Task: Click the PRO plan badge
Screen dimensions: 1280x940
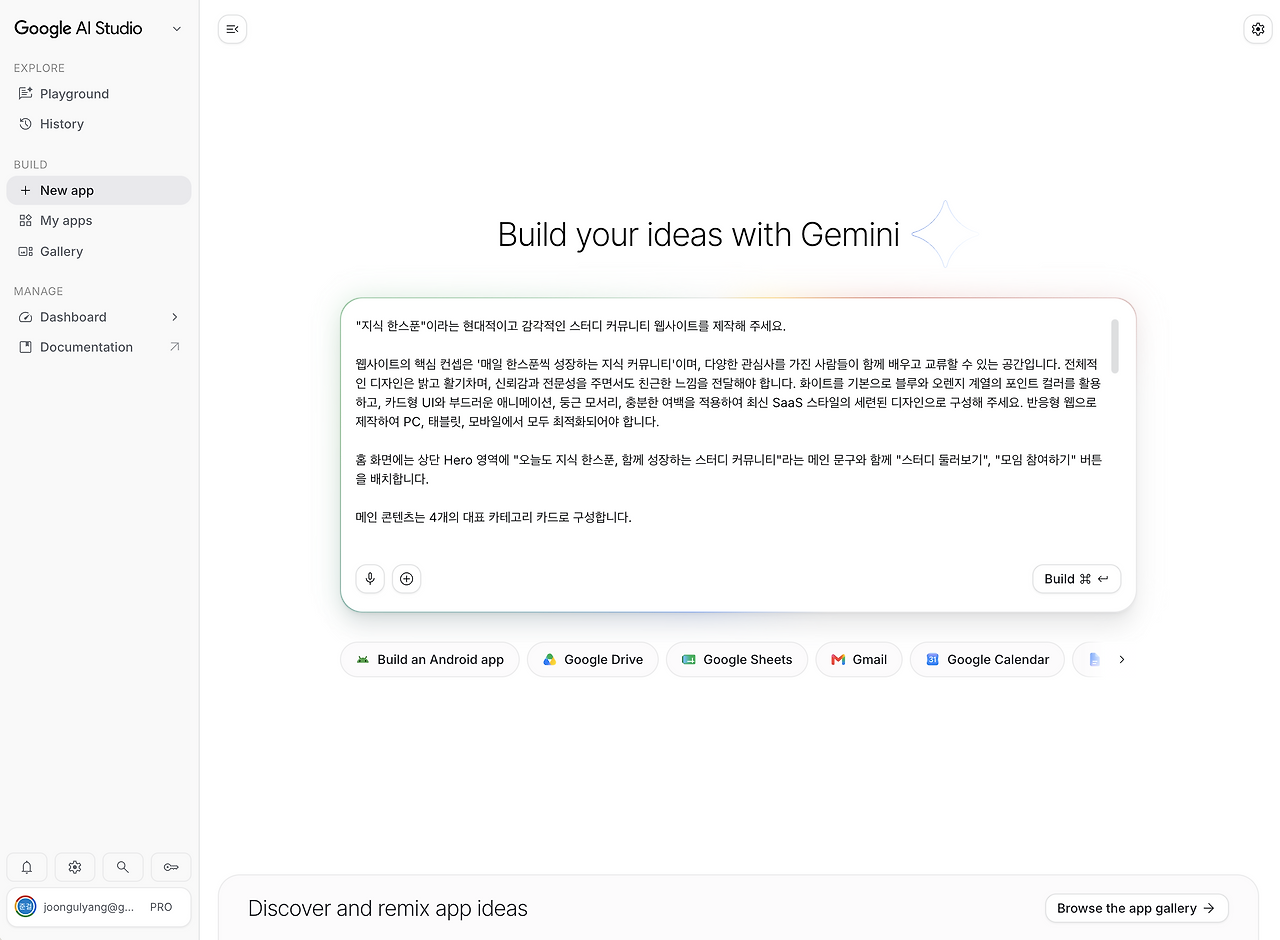Action: coord(161,907)
